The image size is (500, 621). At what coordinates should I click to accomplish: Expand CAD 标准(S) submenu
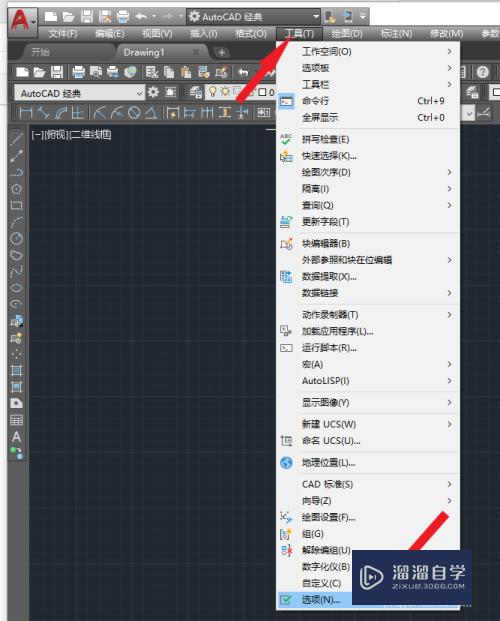tap(368, 484)
